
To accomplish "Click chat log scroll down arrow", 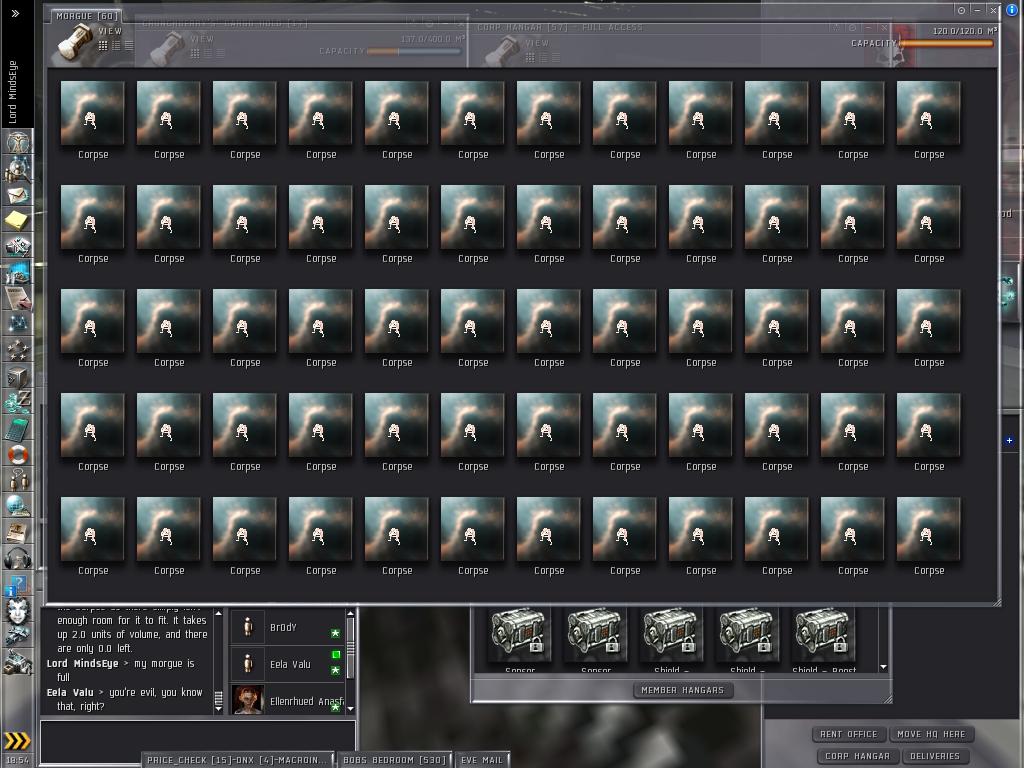I will pos(218,709).
